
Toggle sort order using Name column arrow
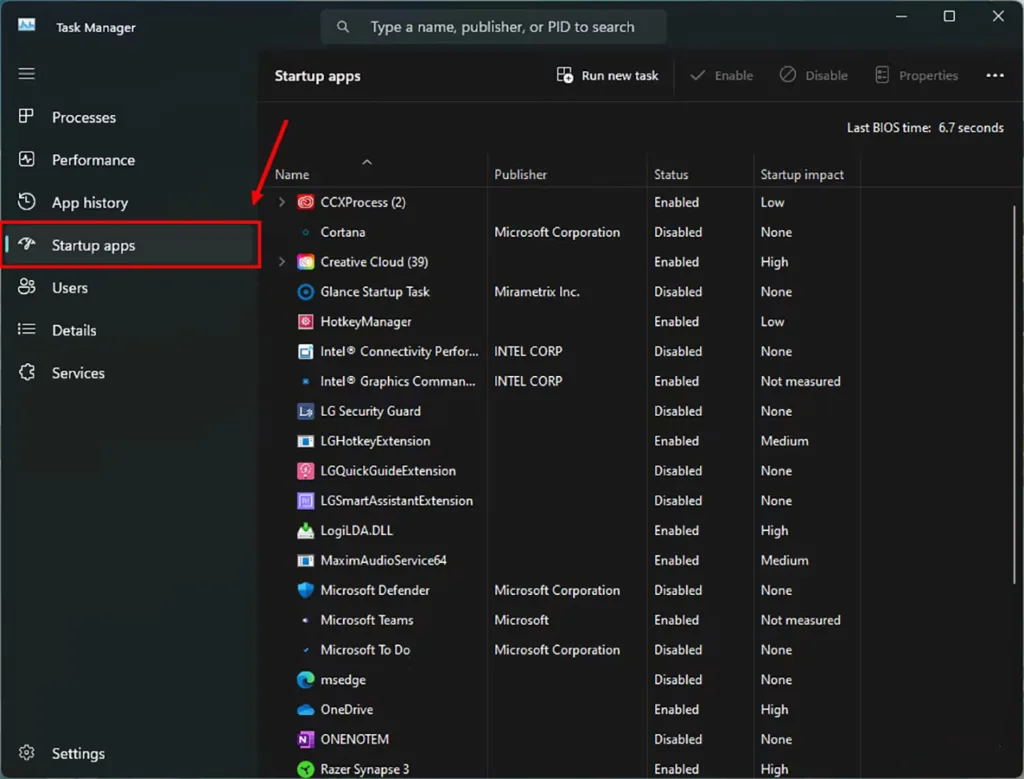pyautogui.click(x=367, y=162)
